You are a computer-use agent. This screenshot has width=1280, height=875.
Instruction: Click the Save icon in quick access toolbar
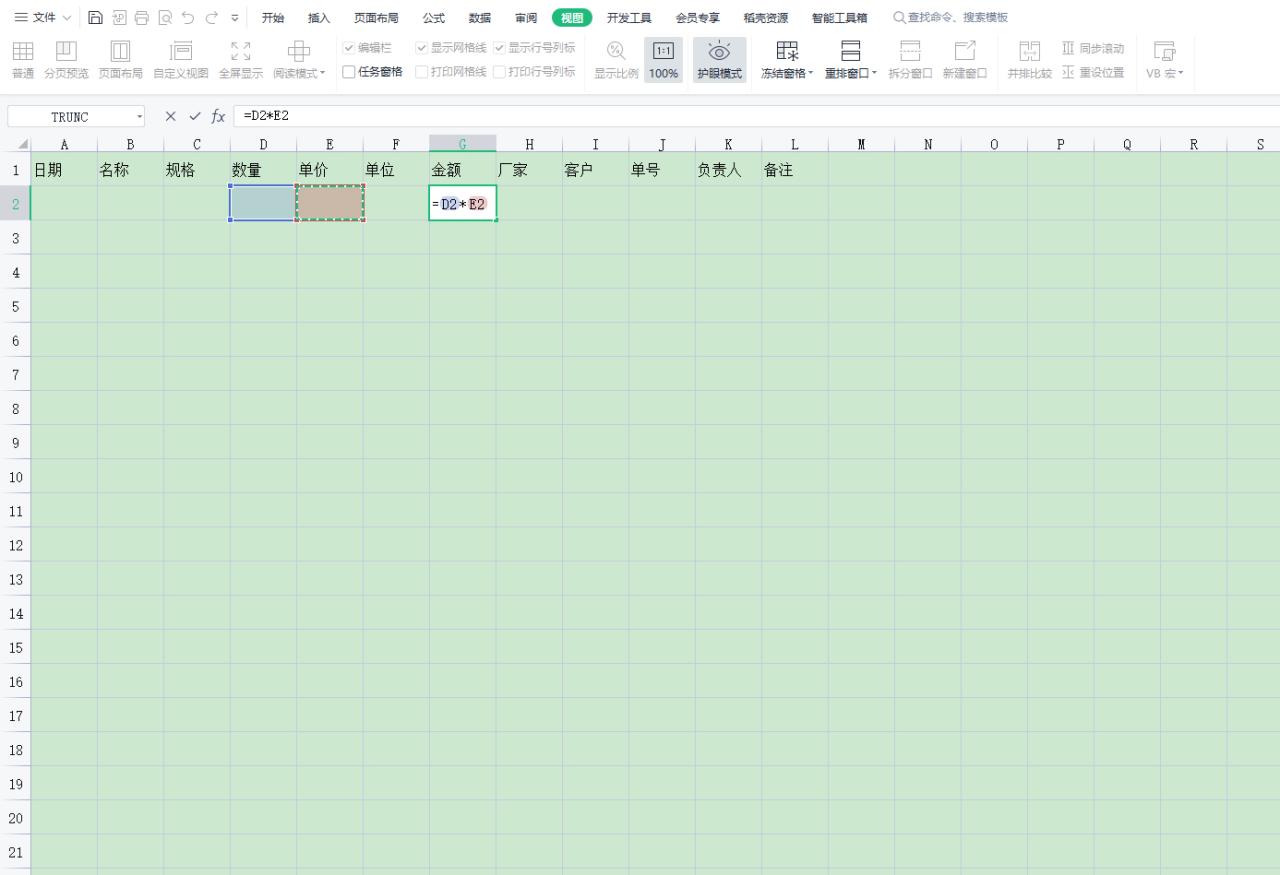coord(95,18)
